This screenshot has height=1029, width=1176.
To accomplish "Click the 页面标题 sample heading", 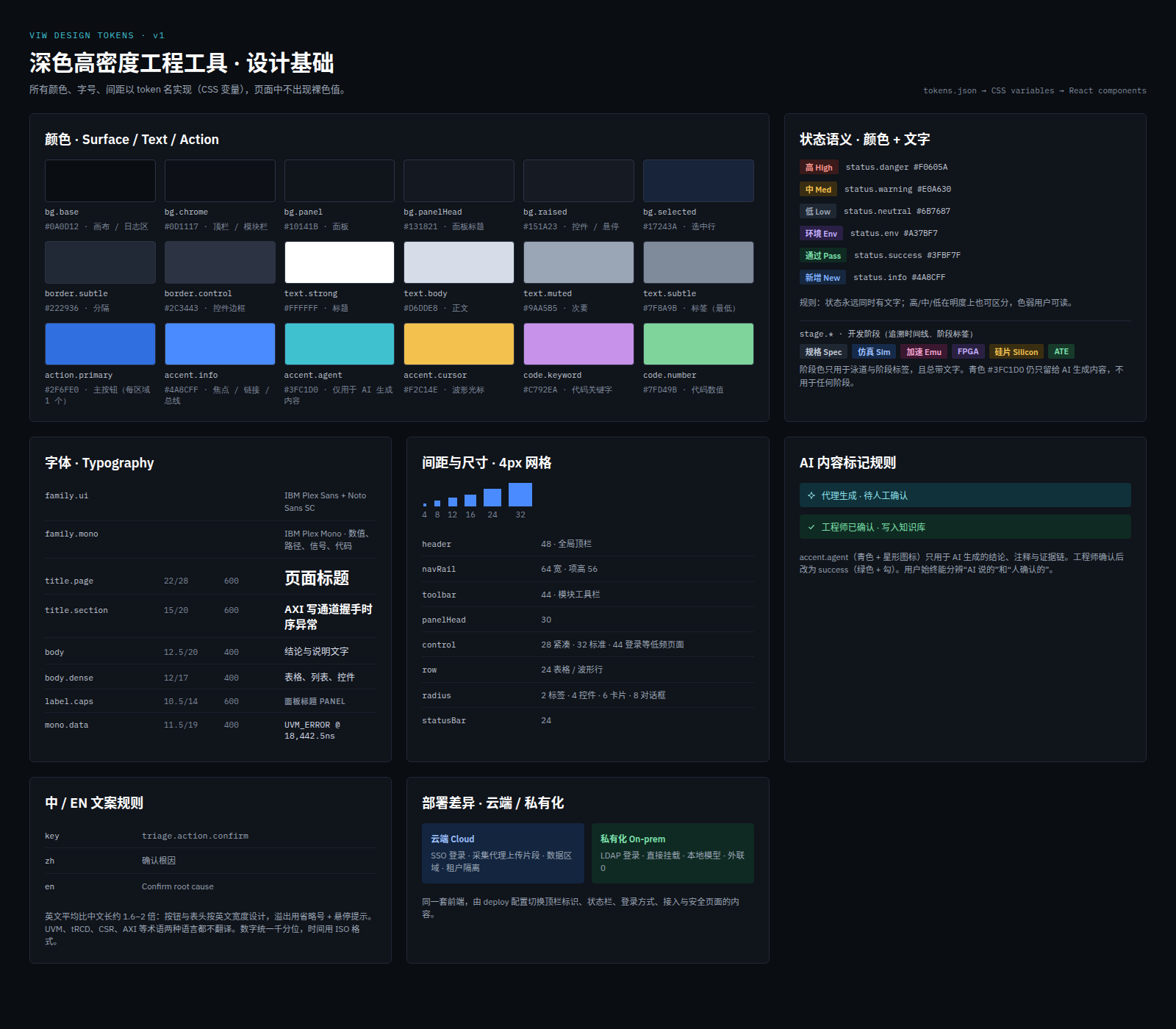I will (x=317, y=578).
